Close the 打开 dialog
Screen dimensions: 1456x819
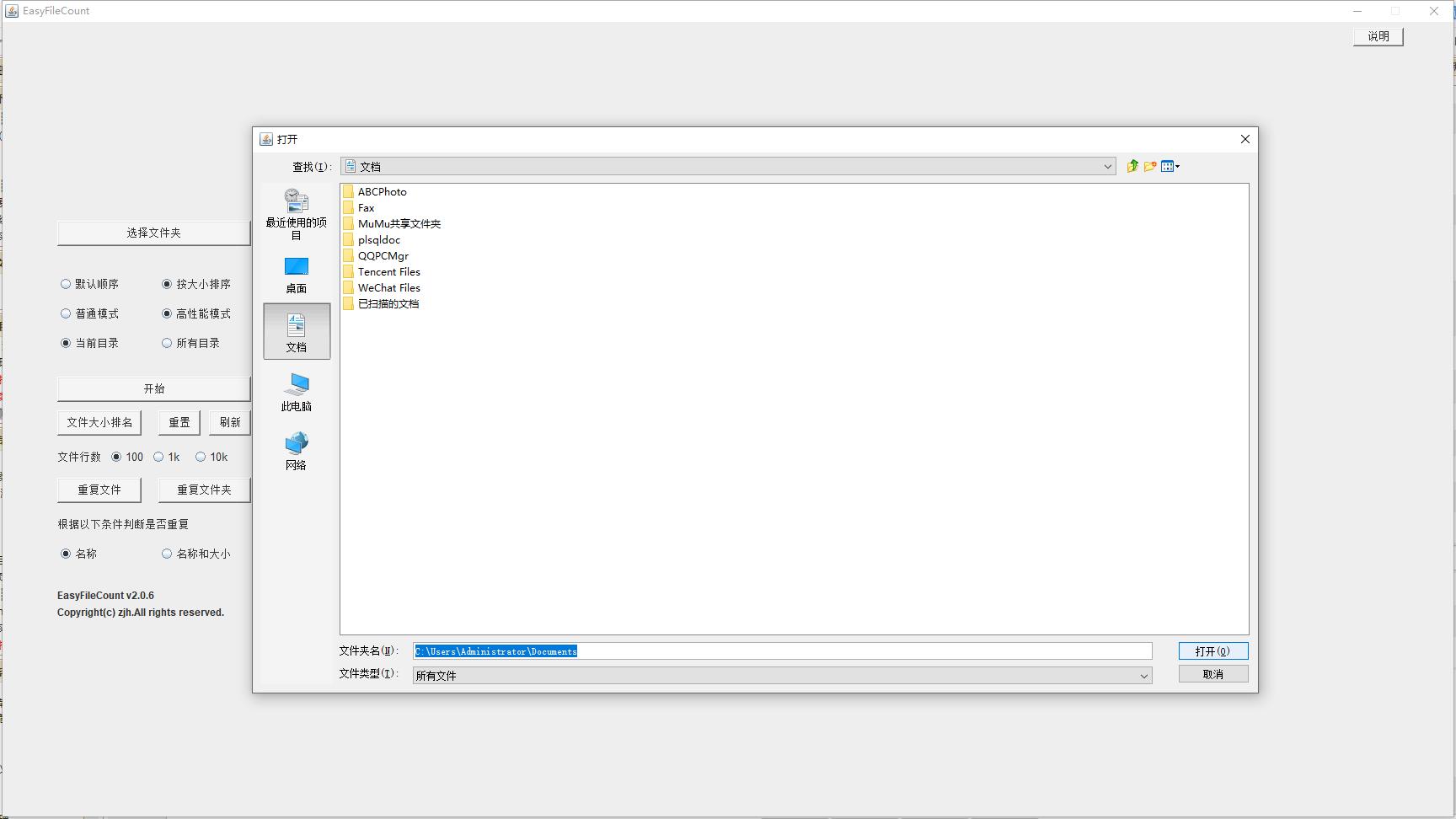pos(1245,139)
